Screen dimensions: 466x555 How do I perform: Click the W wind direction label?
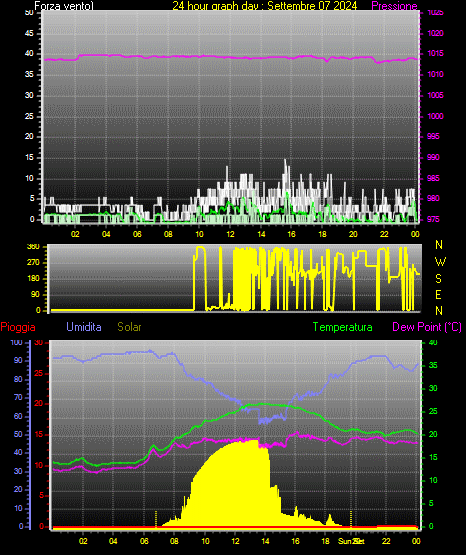pos(440,262)
